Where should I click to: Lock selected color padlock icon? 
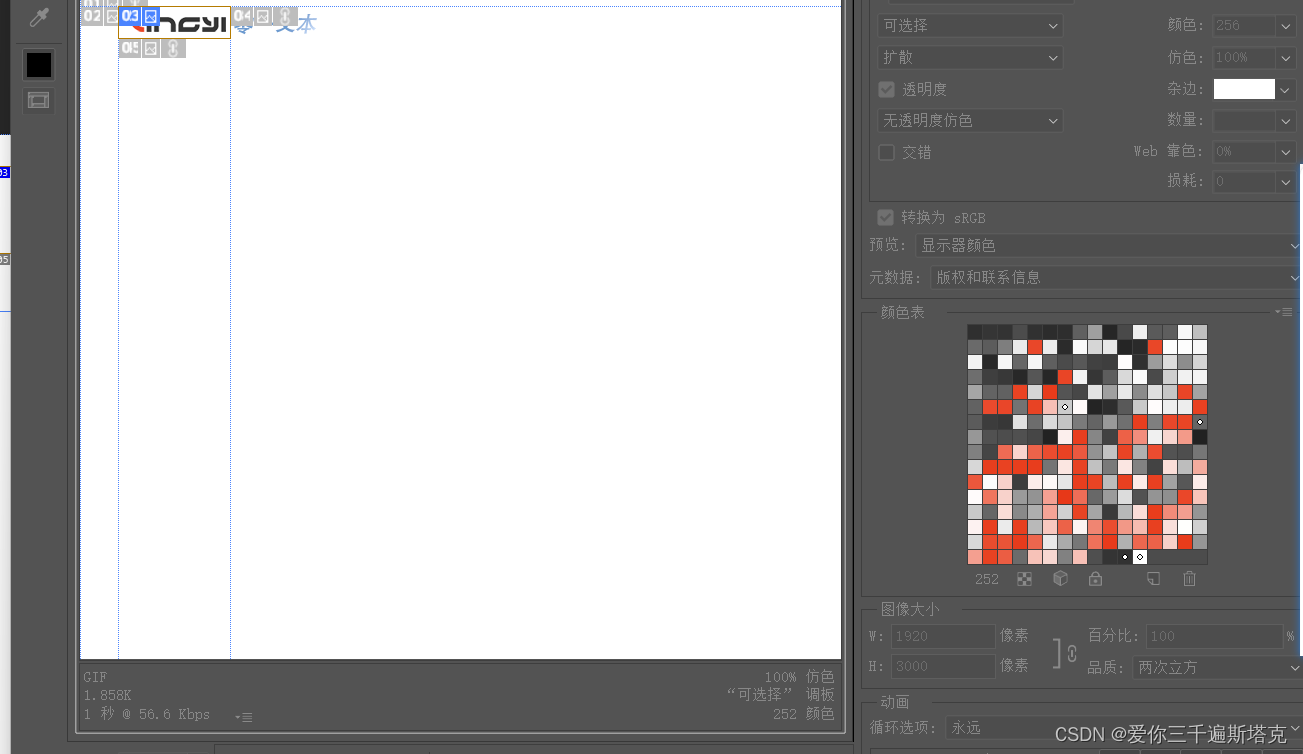click(x=1095, y=578)
